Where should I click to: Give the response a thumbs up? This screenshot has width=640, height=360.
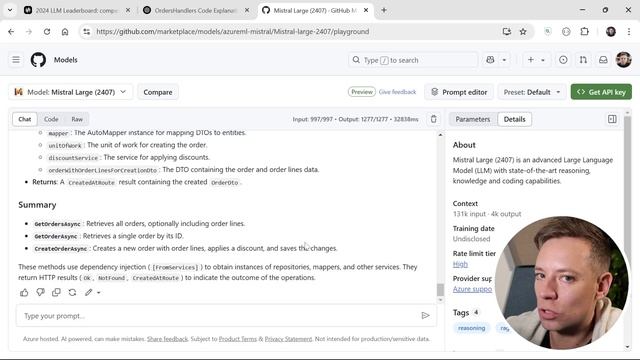24,292
